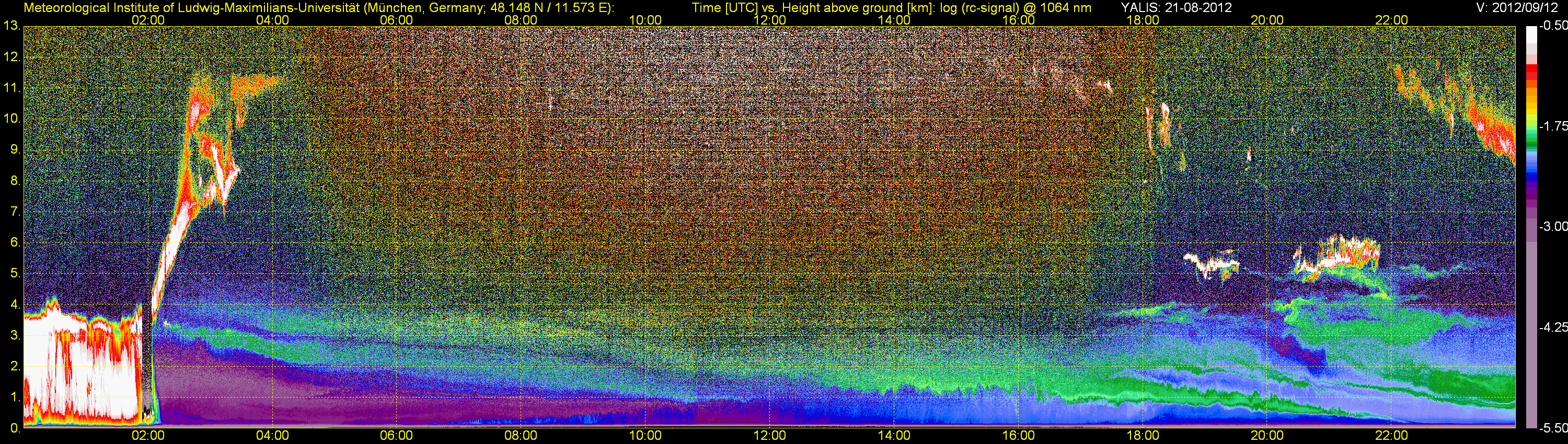Select "04:00" on the bottom time axis
This screenshot has height=444, width=1568.
[272, 436]
